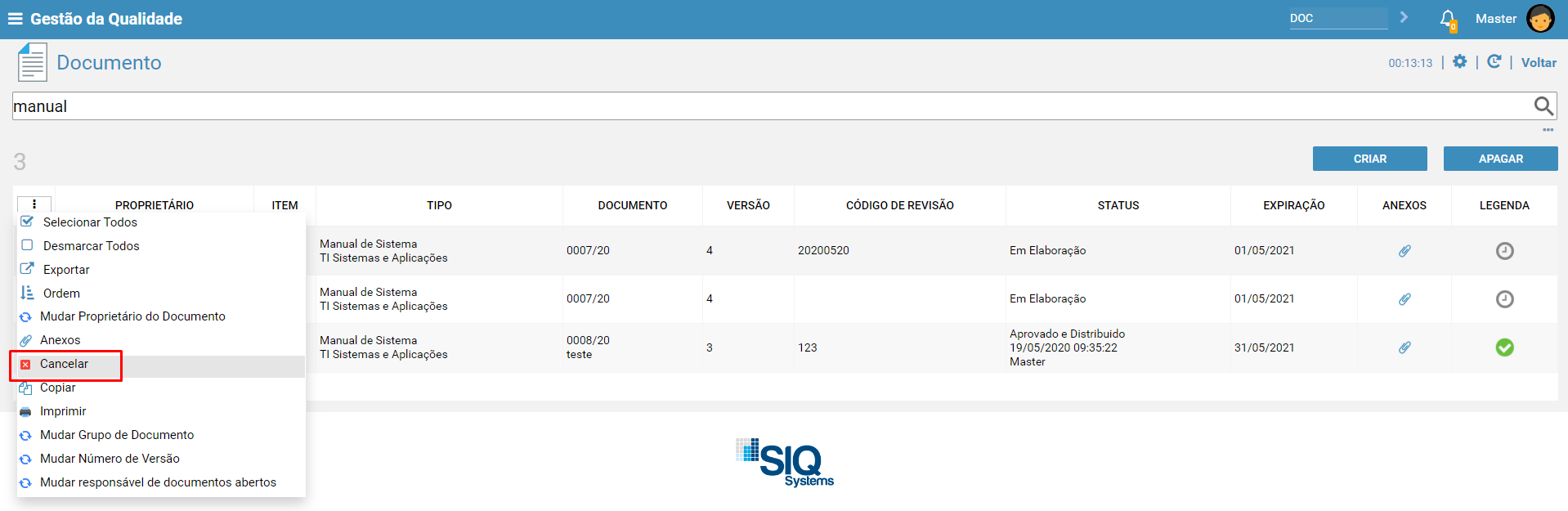1568x511 pixels.
Task: Click the DOCUMENTO column header
Action: [632, 205]
